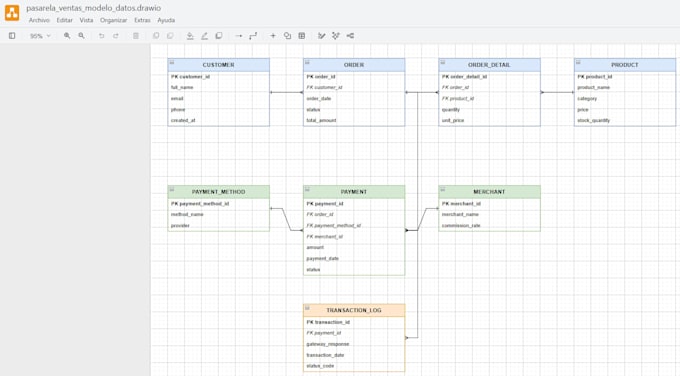
Task: Open the 95% zoom level dropdown
Action: click(40, 36)
